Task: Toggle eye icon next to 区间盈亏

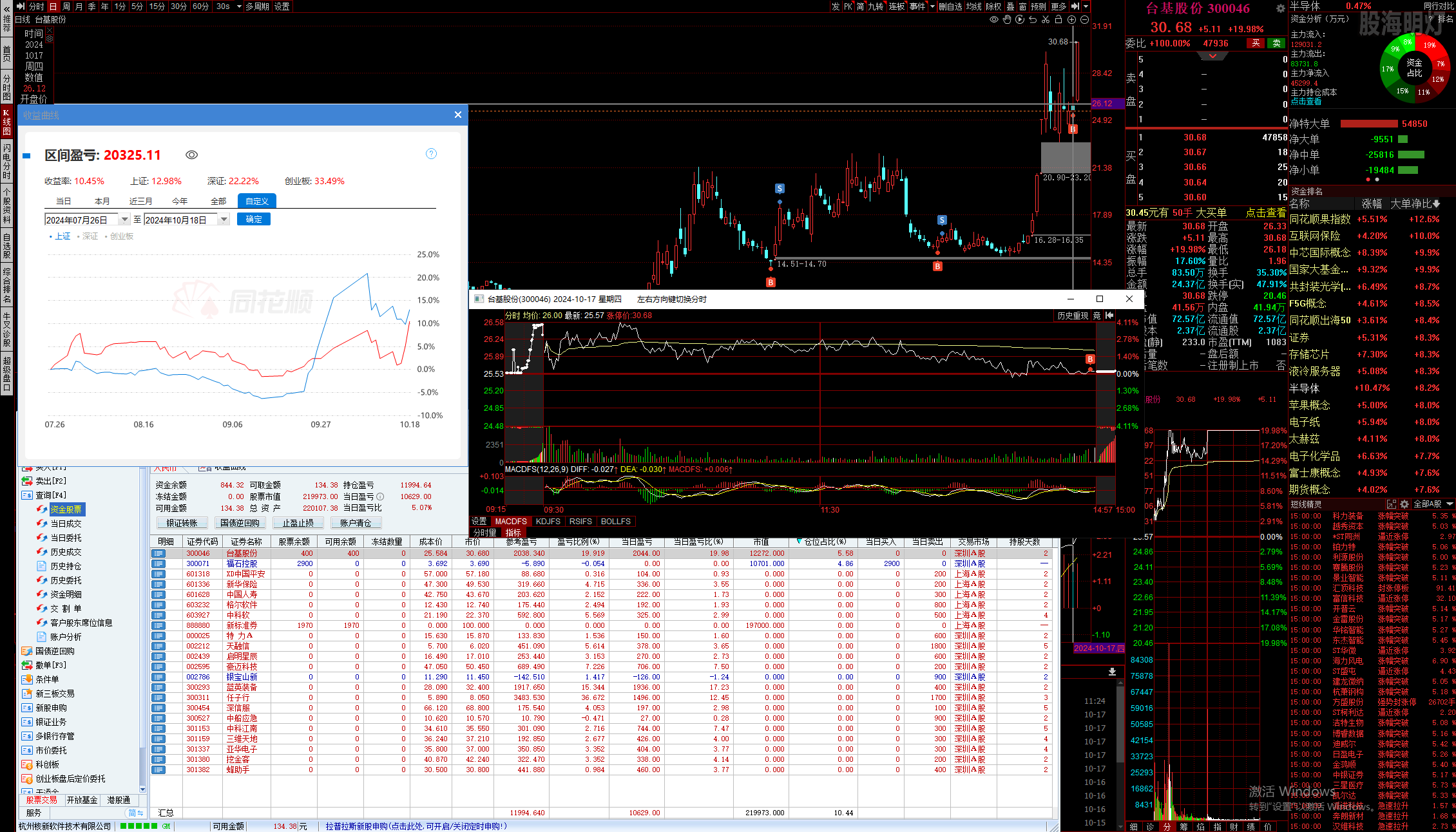Action: 191,155
